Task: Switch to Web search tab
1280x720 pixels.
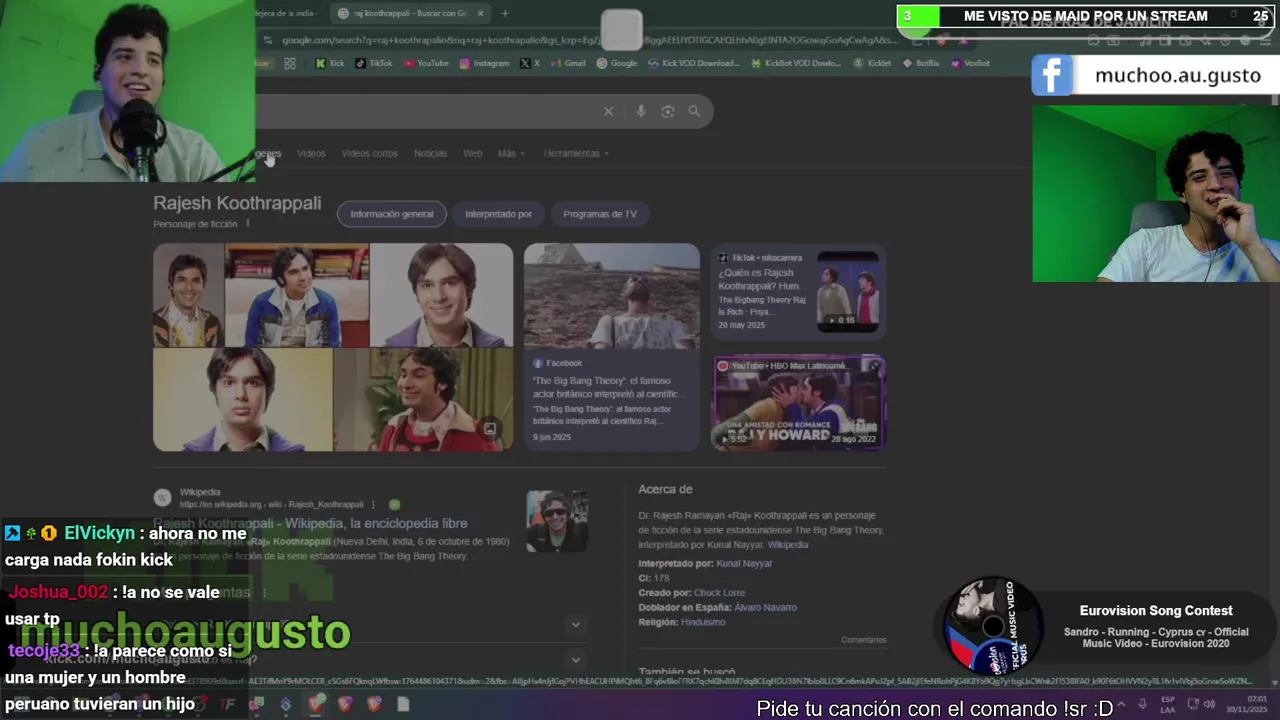Action: (472, 153)
